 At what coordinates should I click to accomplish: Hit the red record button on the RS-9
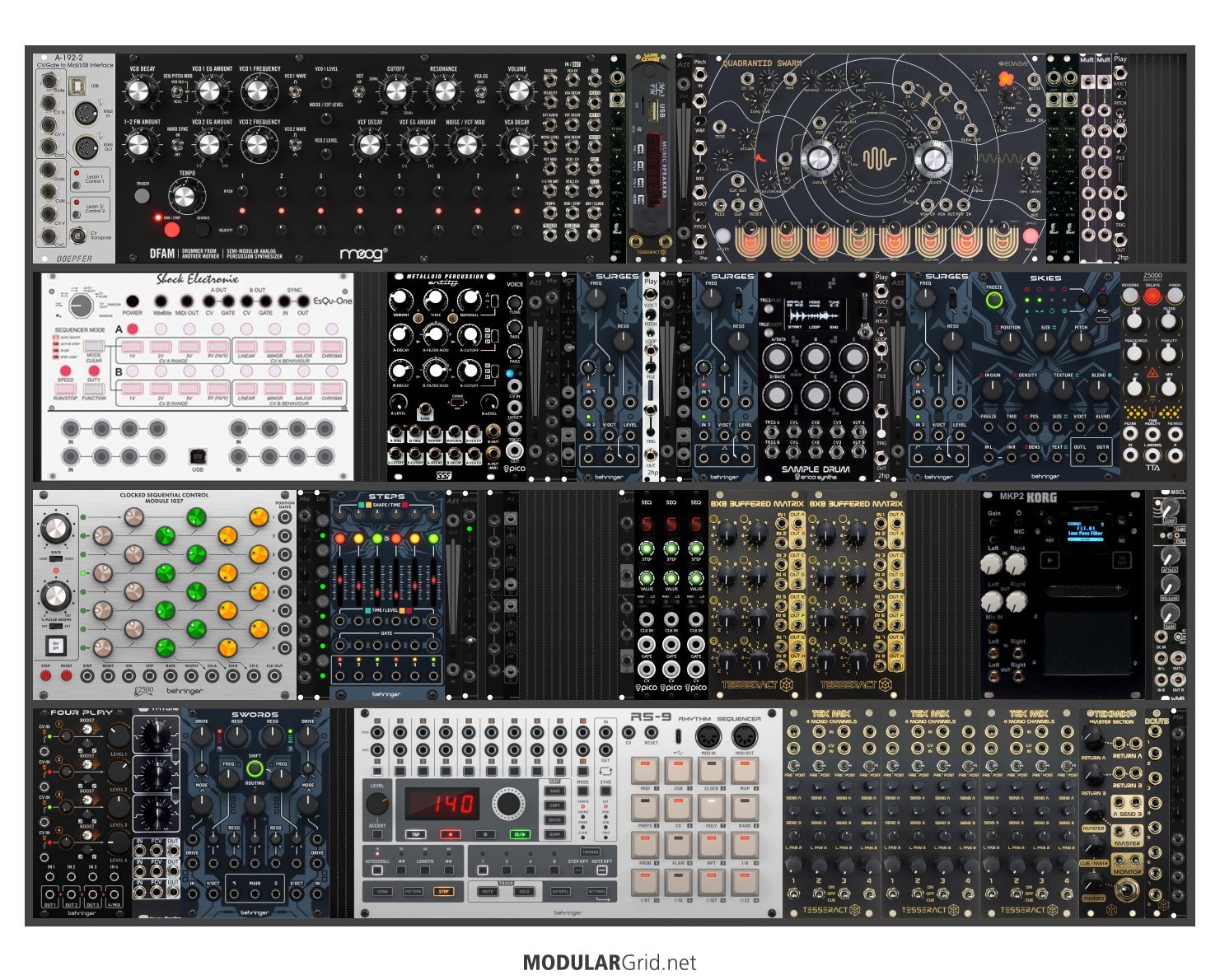click(450, 834)
